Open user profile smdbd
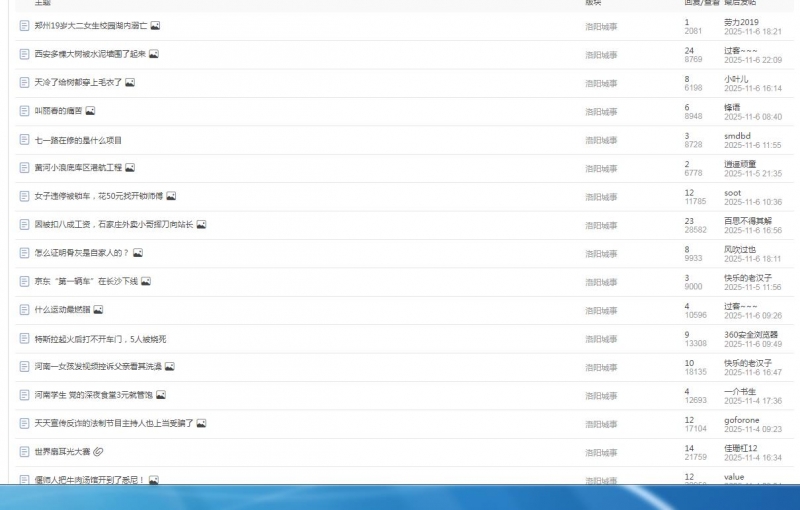This screenshot has width=800, height=510. (x=737, y=136)
